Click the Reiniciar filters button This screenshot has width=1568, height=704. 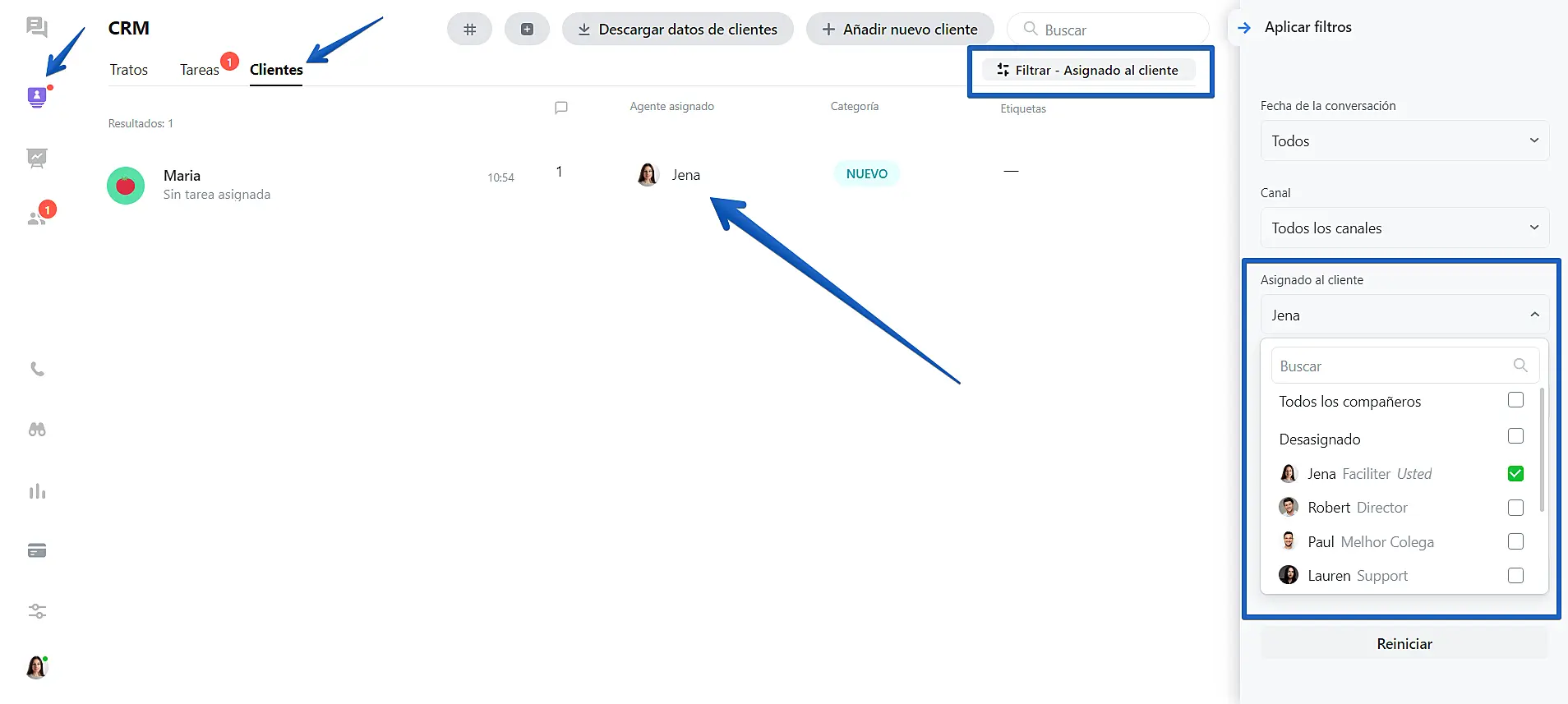(1404, 644)
